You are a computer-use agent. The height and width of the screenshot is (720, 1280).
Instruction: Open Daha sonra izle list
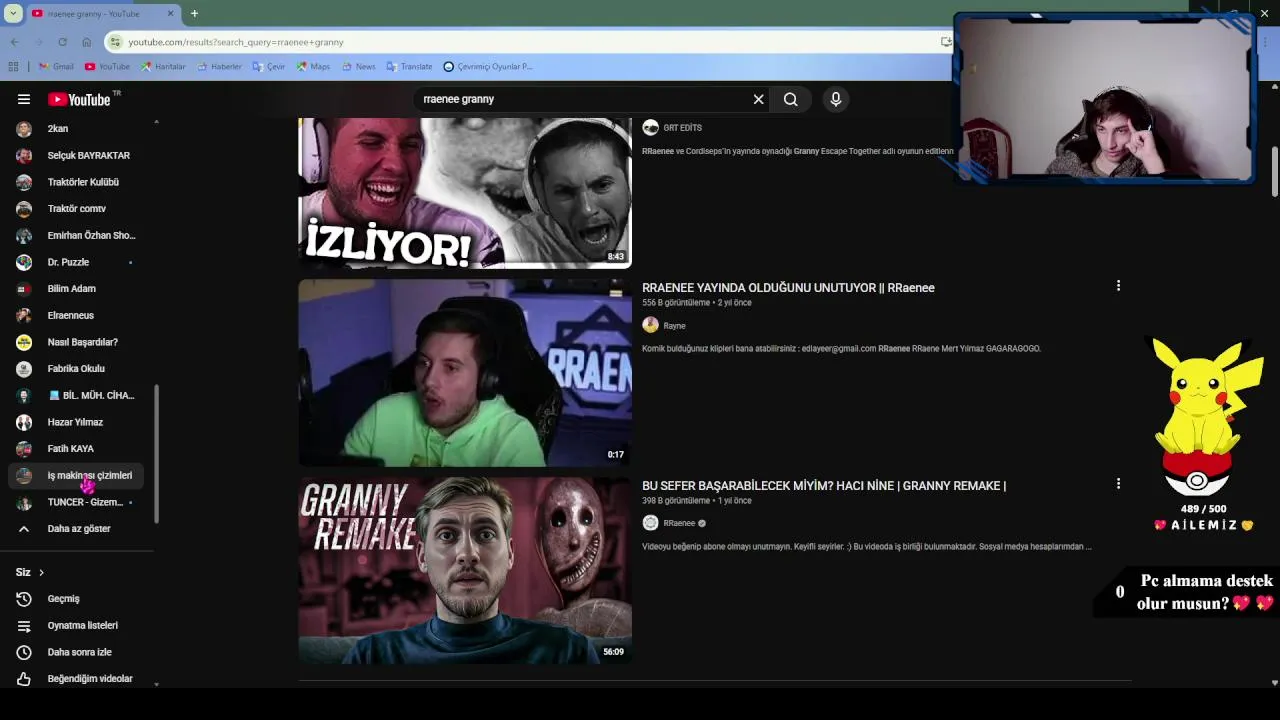point(76,652)
